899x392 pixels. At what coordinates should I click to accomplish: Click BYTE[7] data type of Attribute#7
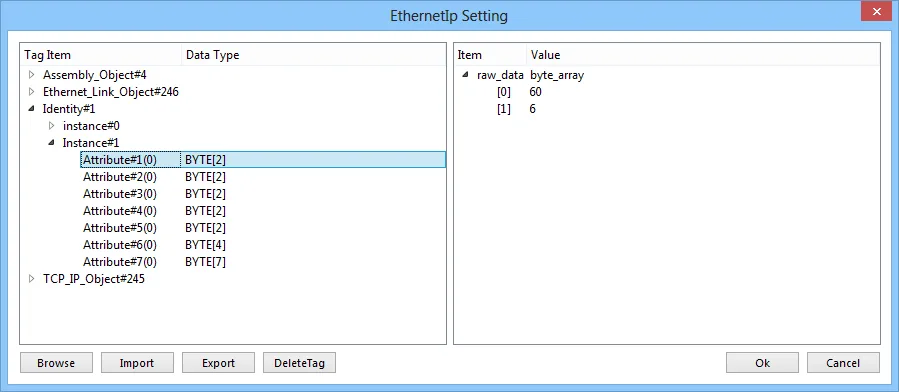tap(205, 262)
